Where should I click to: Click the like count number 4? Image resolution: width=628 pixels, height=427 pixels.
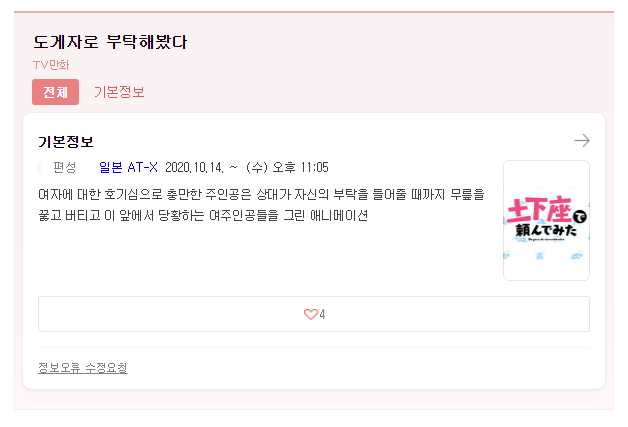coord(322,314)
